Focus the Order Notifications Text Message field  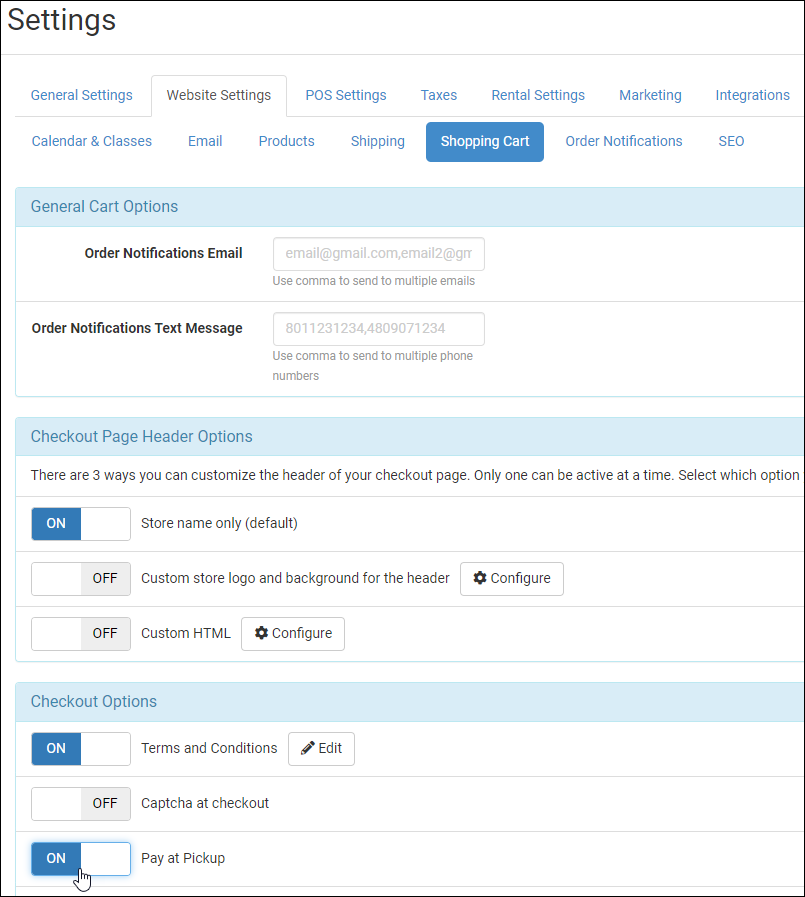point(378,328)
